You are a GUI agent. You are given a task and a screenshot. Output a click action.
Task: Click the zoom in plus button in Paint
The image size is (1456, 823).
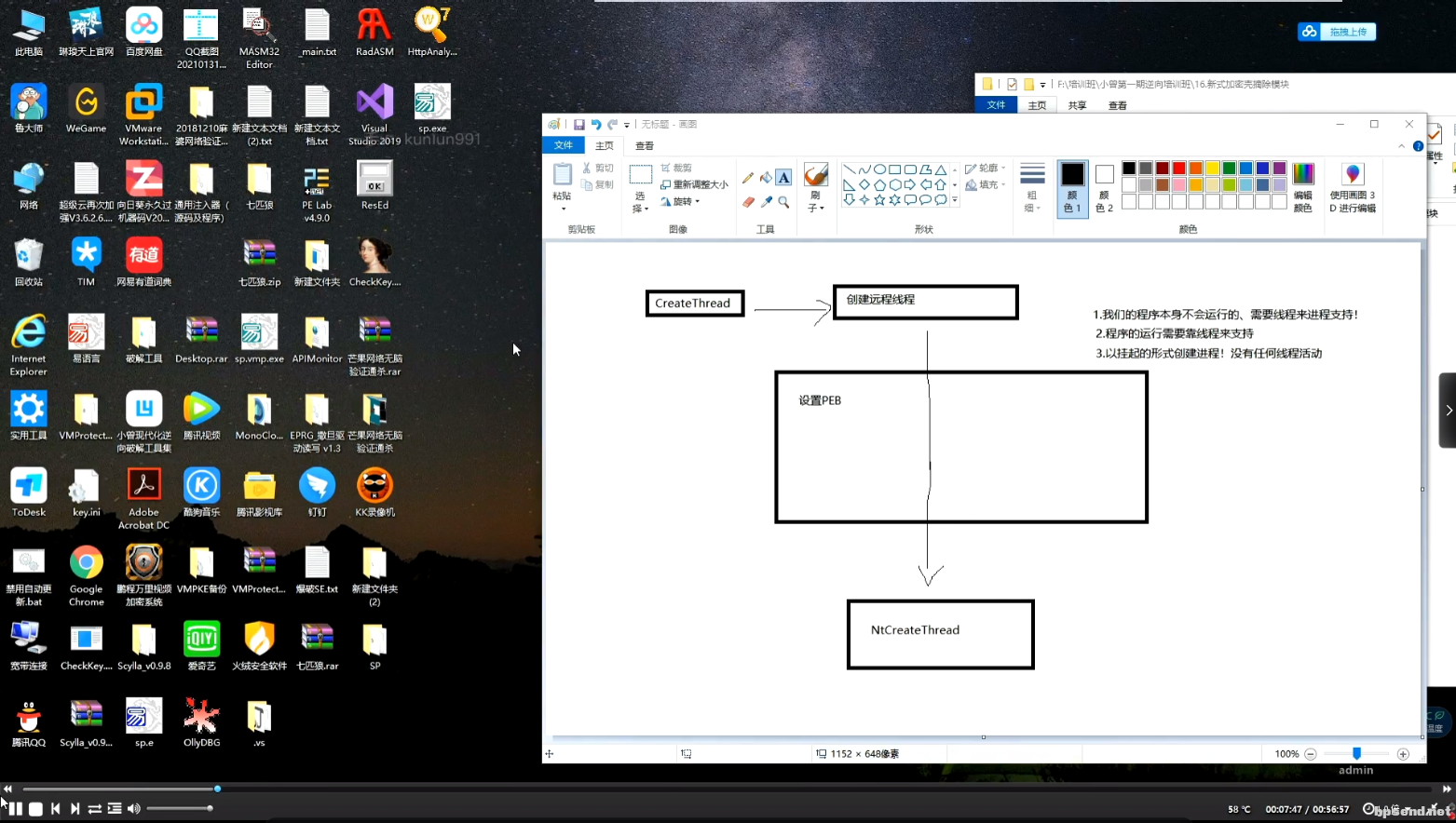[1404, 754]
